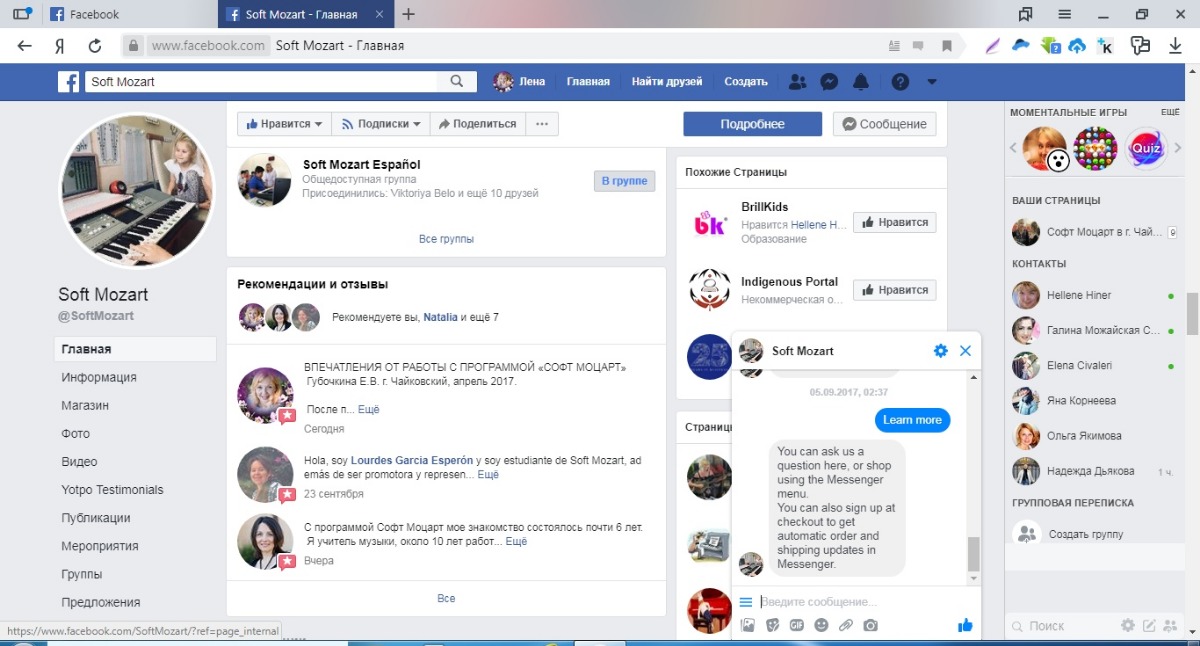Go to next instant game arrow
Viewport: 1200px width, 646px height.
coord(1176,148)
